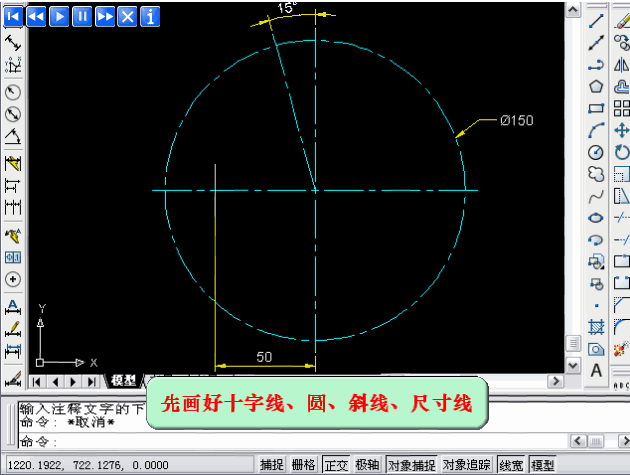Select the Radius dimension tool
Screen dimensions: 630x475
tap(13, 92)
